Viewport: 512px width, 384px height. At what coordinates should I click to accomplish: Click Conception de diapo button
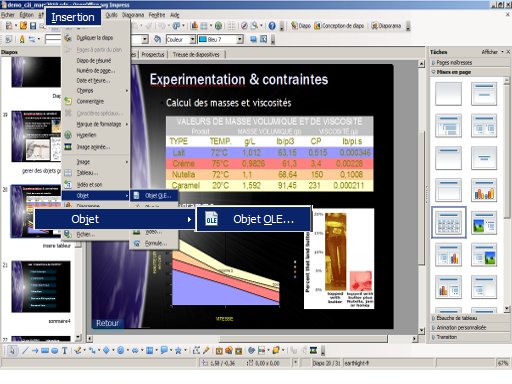point(339,26)
